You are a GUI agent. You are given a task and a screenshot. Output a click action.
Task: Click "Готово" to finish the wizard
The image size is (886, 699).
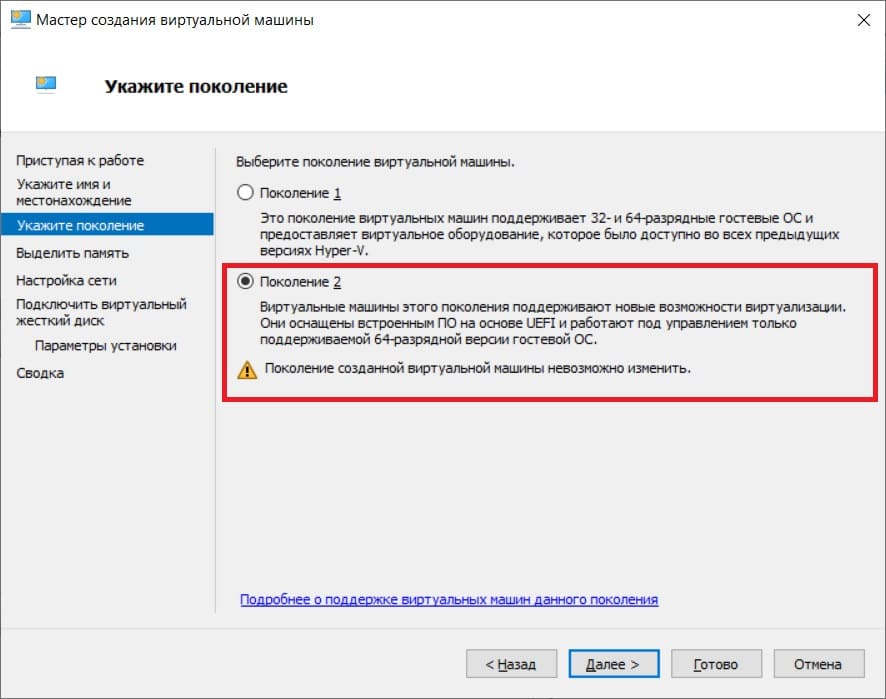(716, 663)
